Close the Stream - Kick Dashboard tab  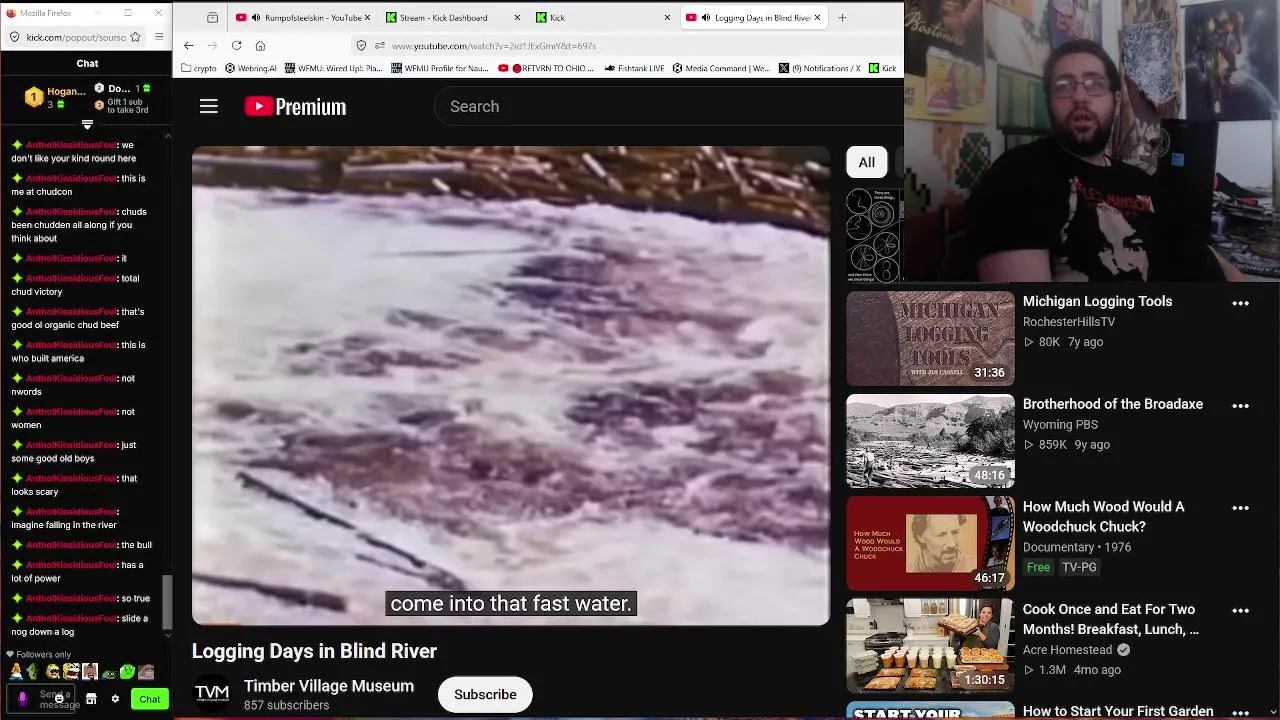tap(516, 17)
